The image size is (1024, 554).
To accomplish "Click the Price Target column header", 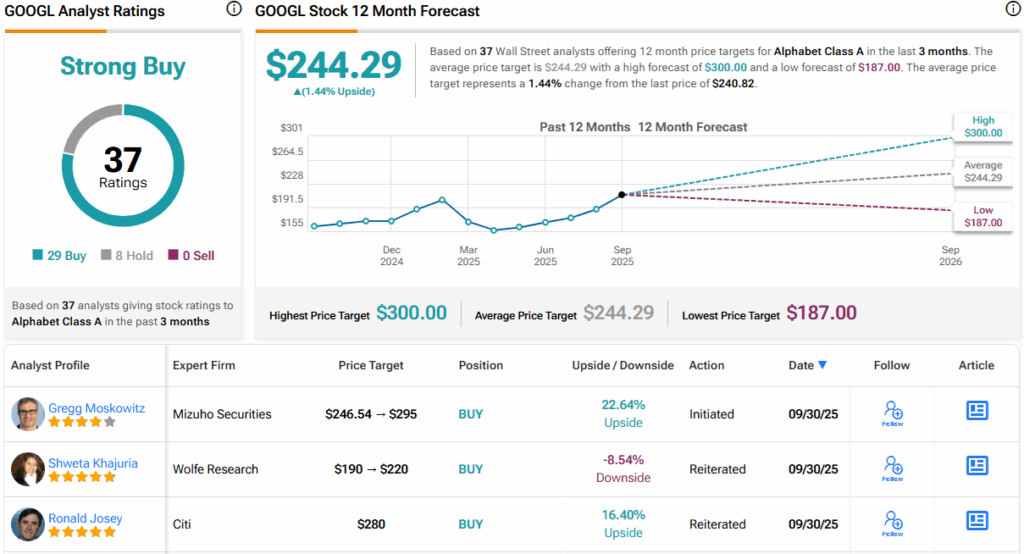I will coord(372,365).
